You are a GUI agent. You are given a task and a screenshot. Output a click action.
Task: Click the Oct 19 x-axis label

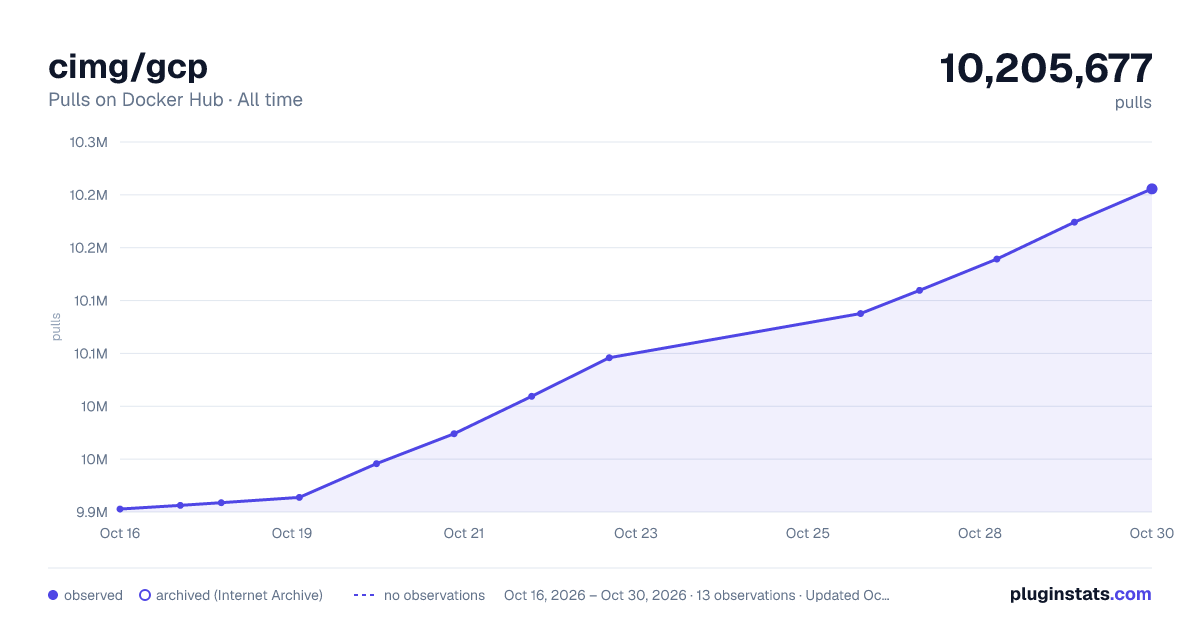click(x=292, y=533)
